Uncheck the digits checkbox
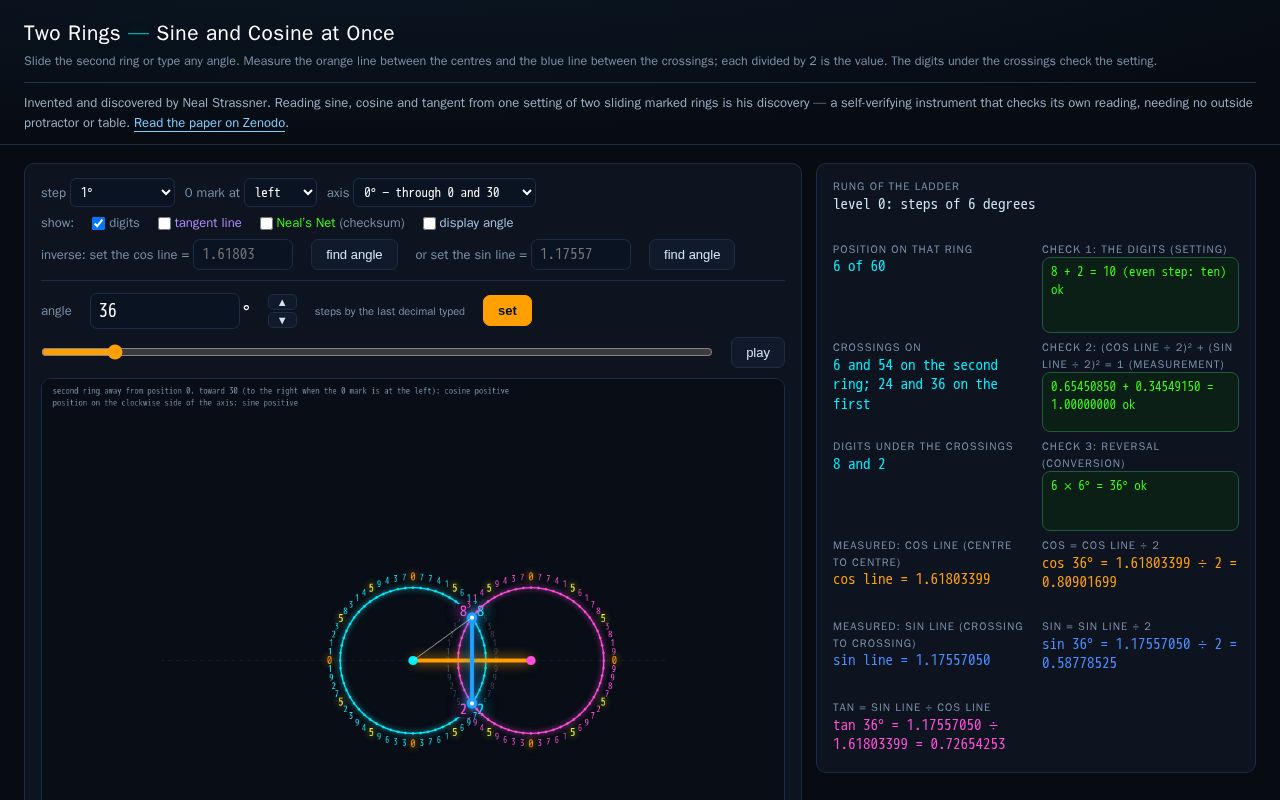Image resolution: width=1280 pixels, height=800 pixels. click(x=98, y=223)
